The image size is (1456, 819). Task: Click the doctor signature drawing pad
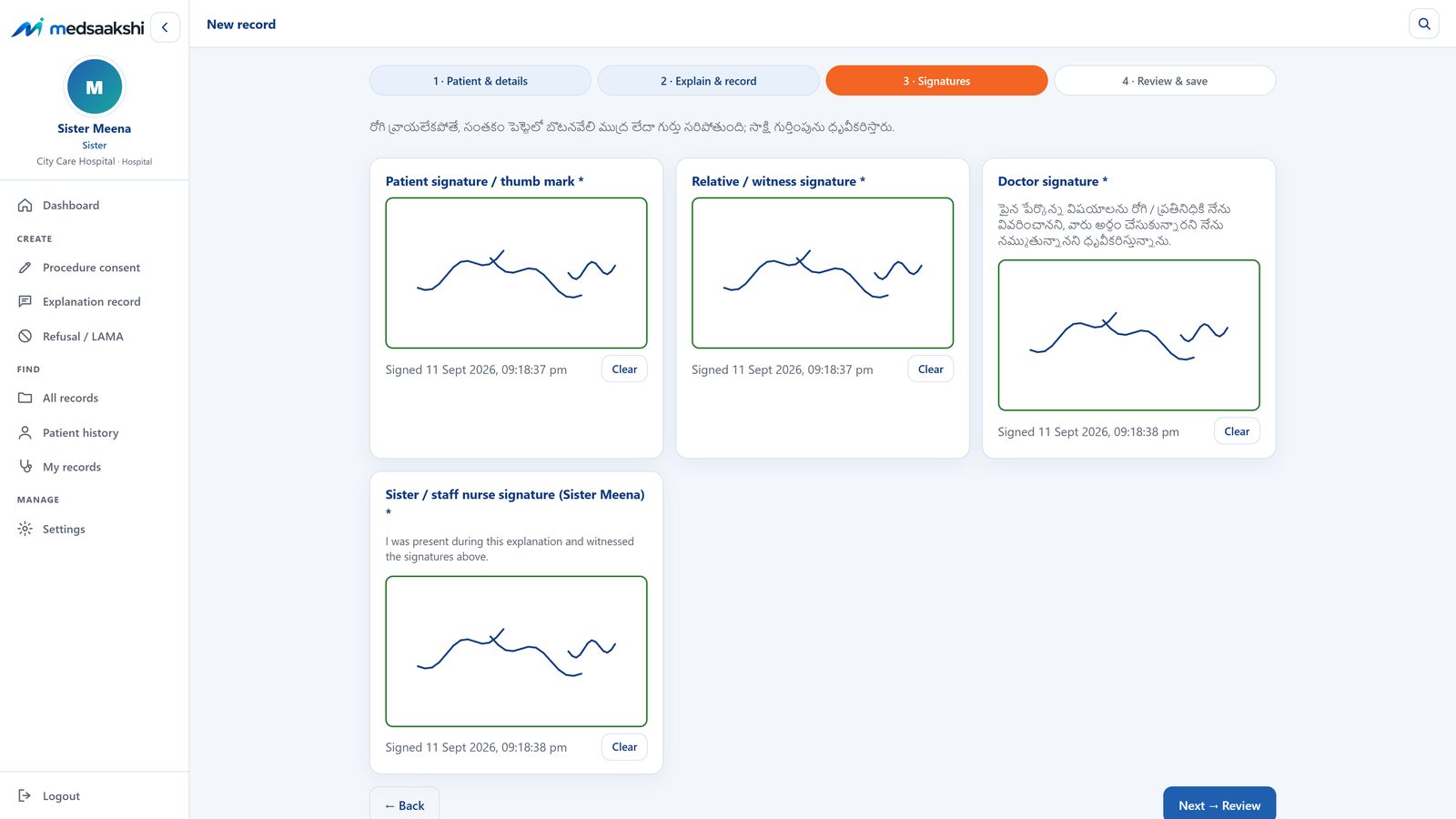pyautogui.click(x=1128, y=335)
